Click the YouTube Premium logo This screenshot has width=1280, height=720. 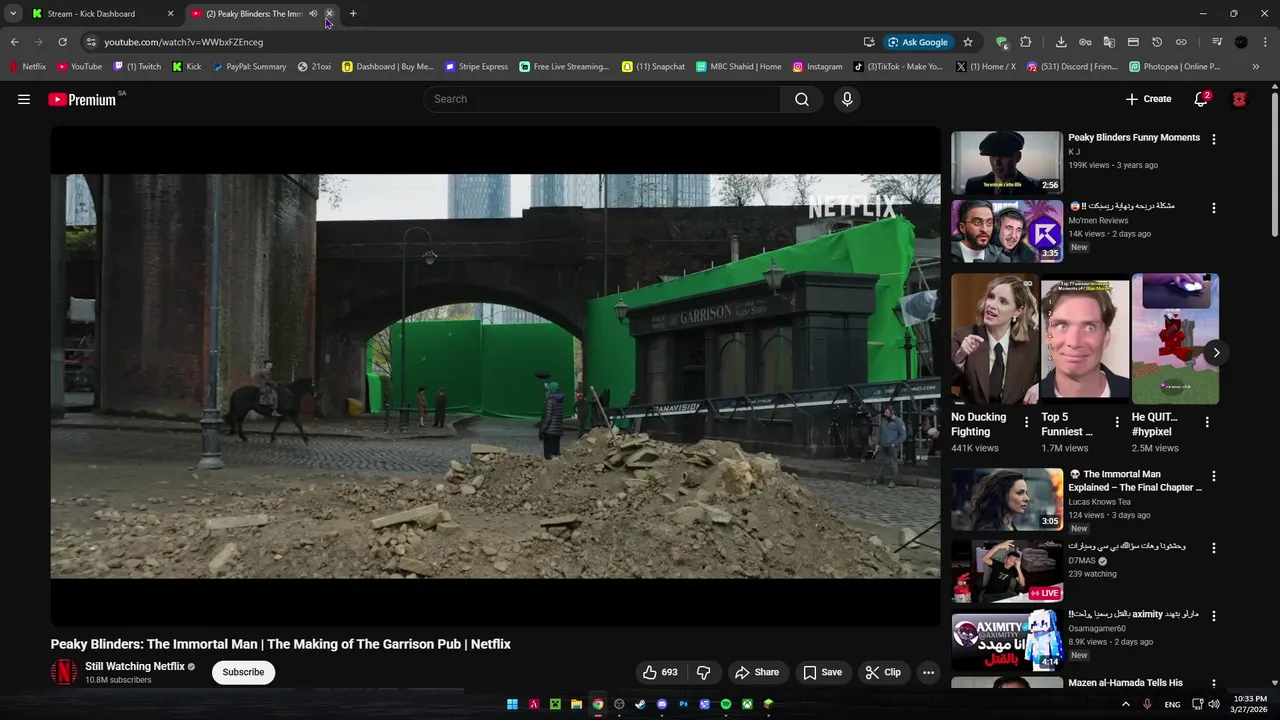point(81,99)
